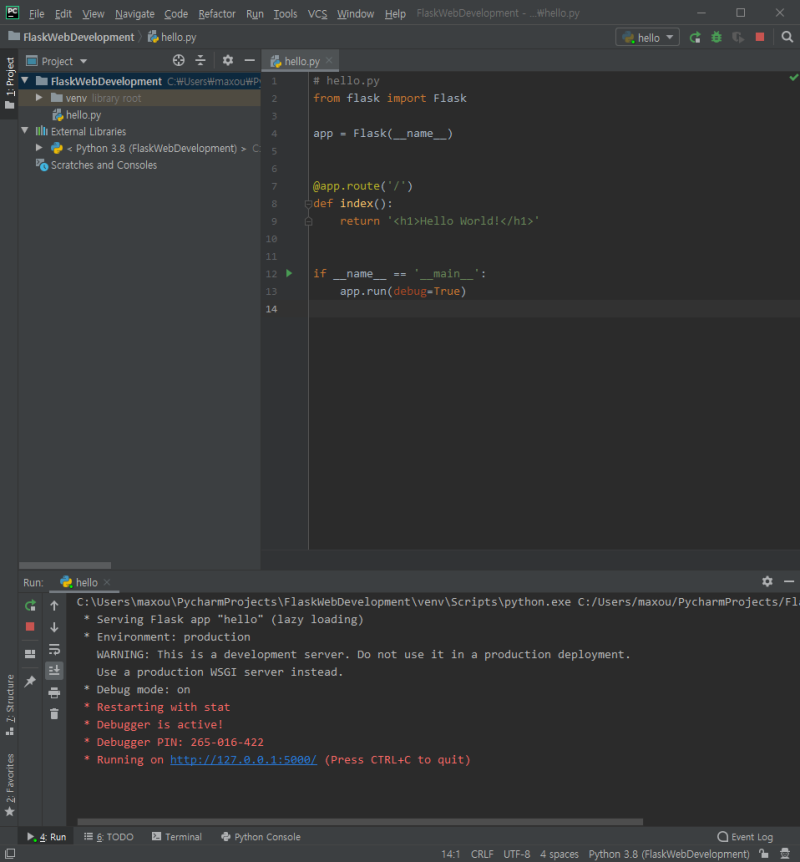
Task: Open the Python Console panel
Action: (x=260, y=836)
